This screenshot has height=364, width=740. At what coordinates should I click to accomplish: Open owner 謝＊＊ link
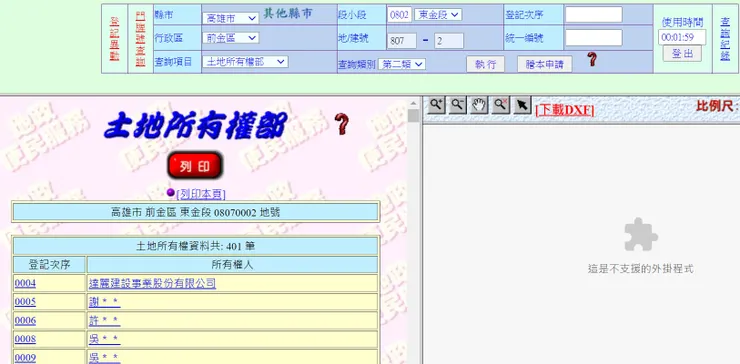click(x=104, y=302)
